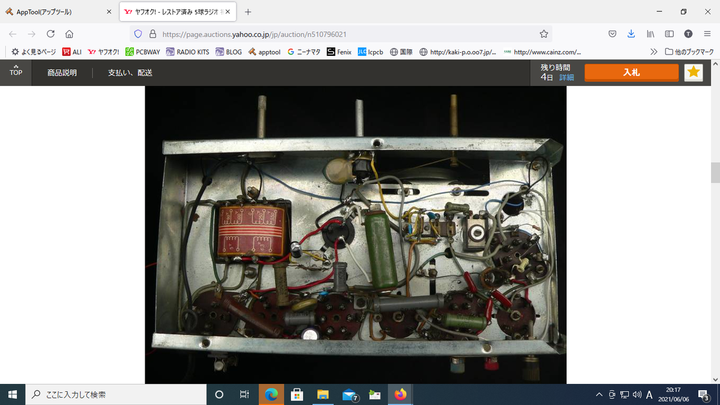720x405 pixels.
Task: Click 詳細 link next to remaining time
Action: [x=567, y=77]
